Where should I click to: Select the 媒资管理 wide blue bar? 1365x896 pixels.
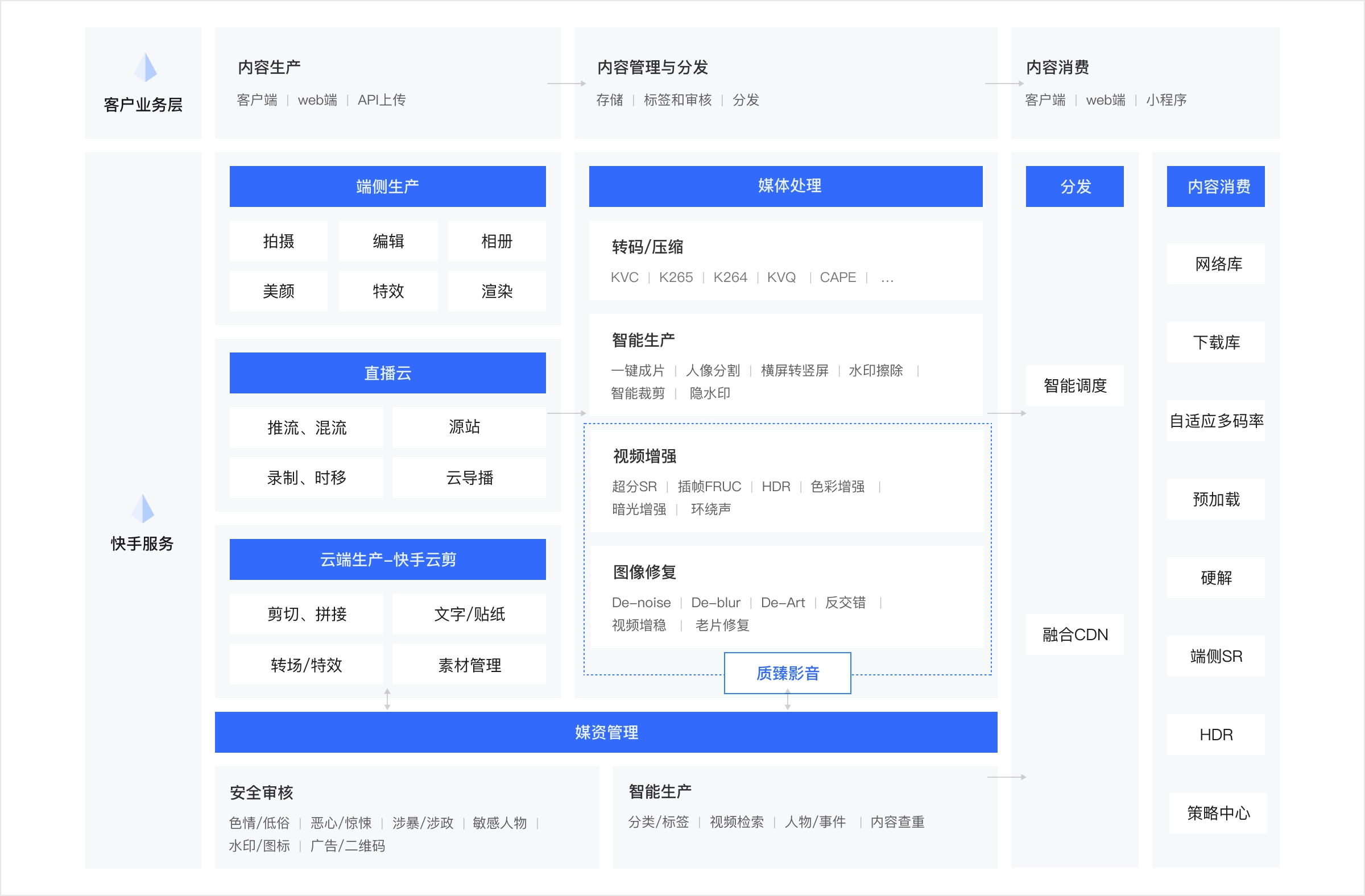click(606, 732)
